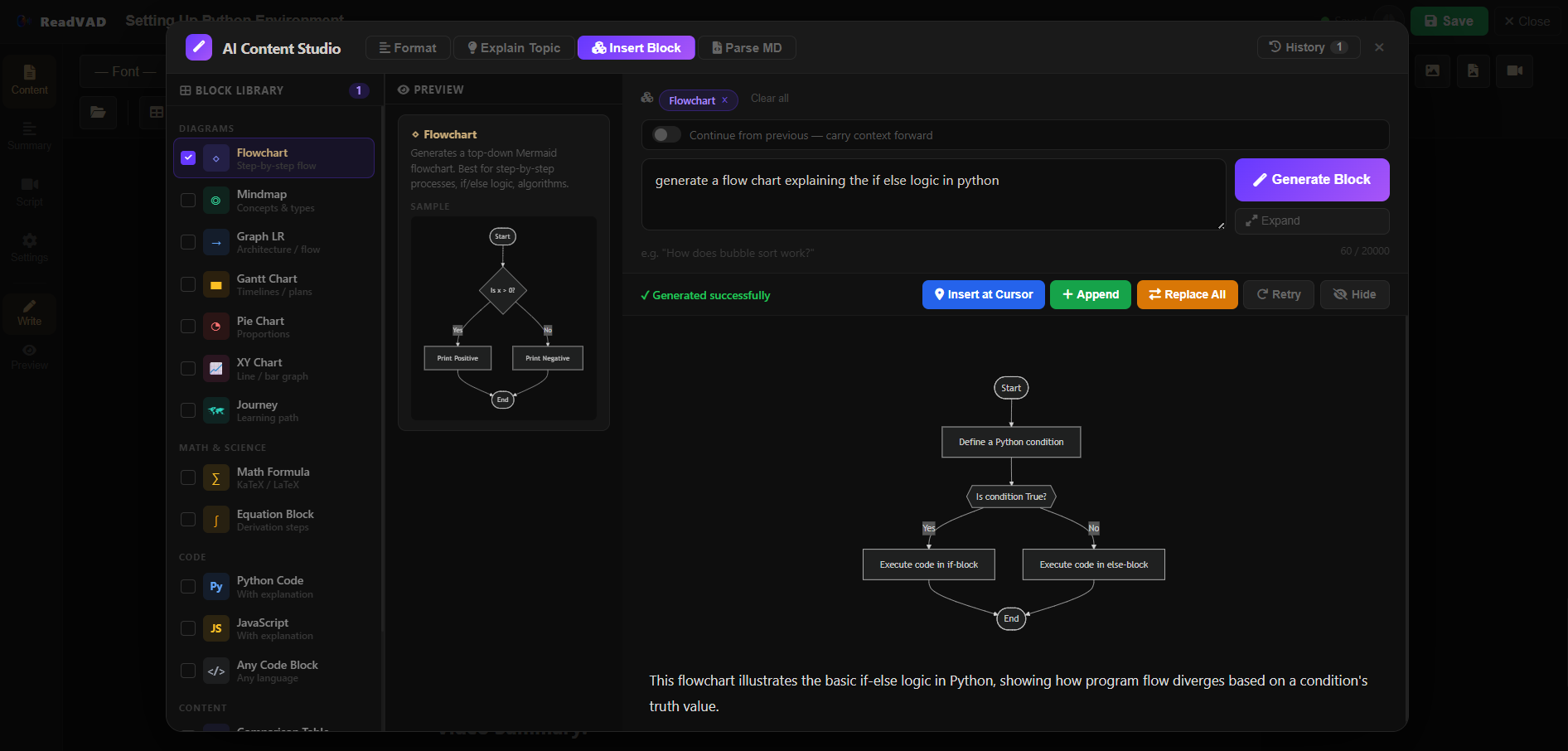Viewport: 1568px width, 751px height.
Task: Remove the Flowchart tag with its x
Action: (x=724, y=100)
